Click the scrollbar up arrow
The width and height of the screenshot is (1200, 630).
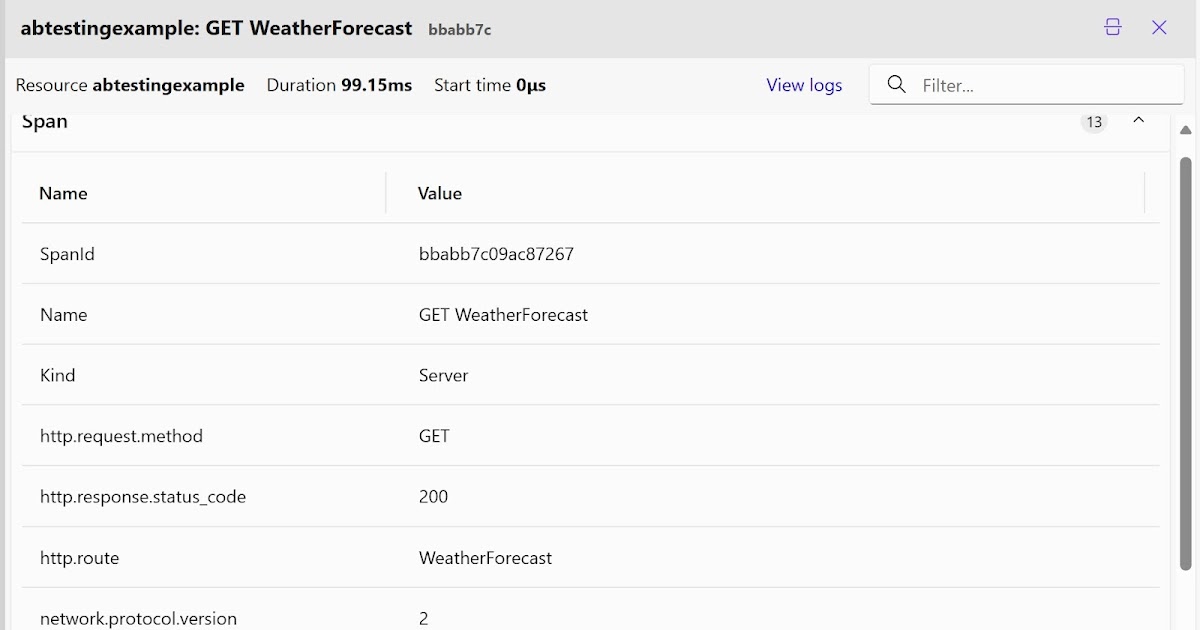click(x=1186, y=130)
